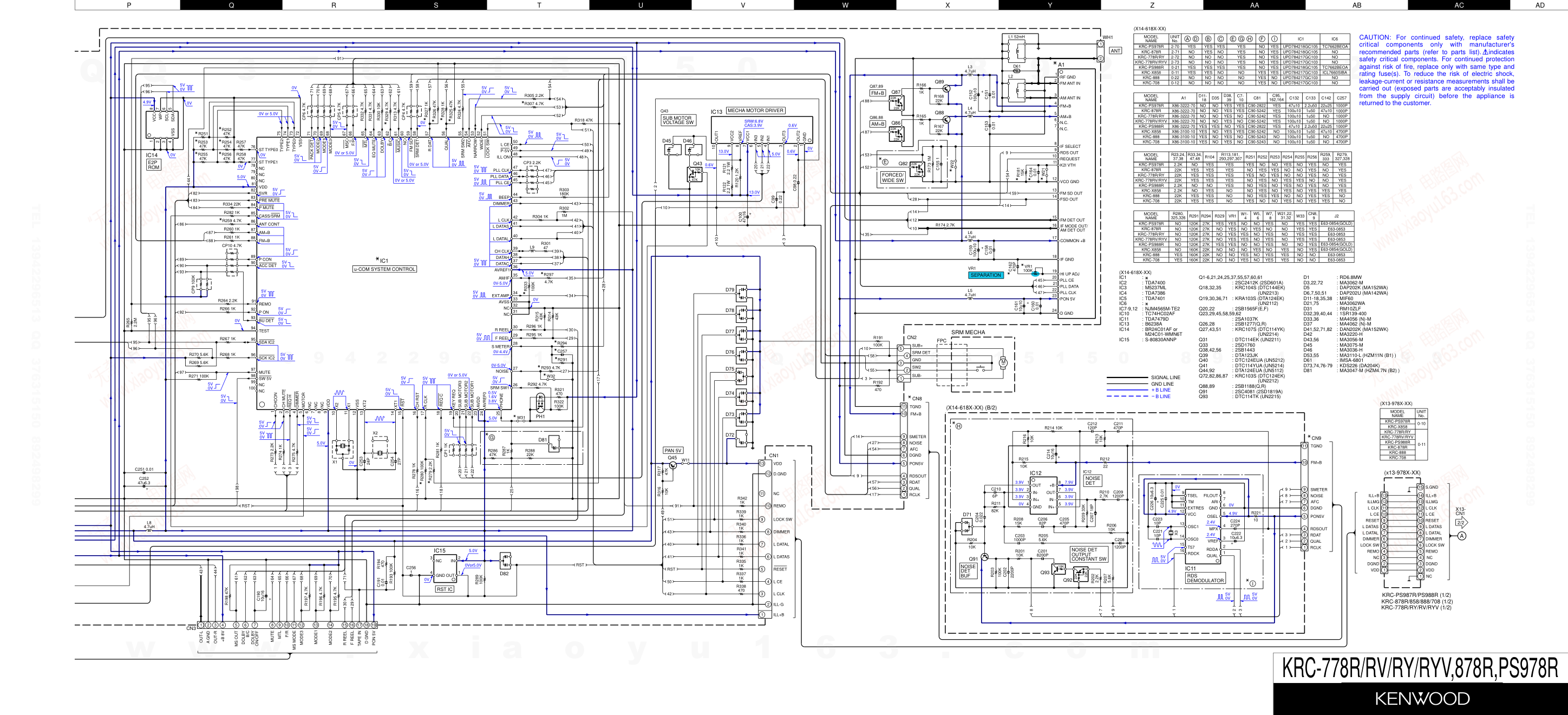Click the CN2 connector label

[911, 337]
